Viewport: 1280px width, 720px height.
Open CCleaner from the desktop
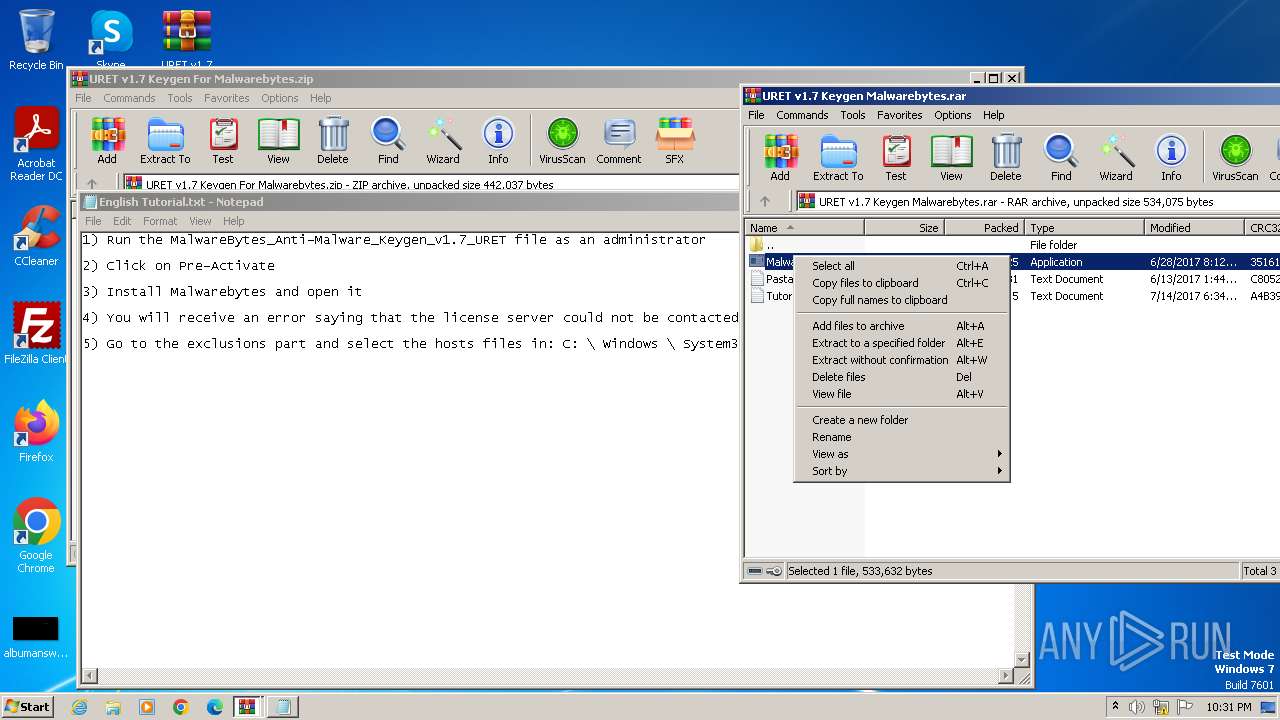(36, 236)
